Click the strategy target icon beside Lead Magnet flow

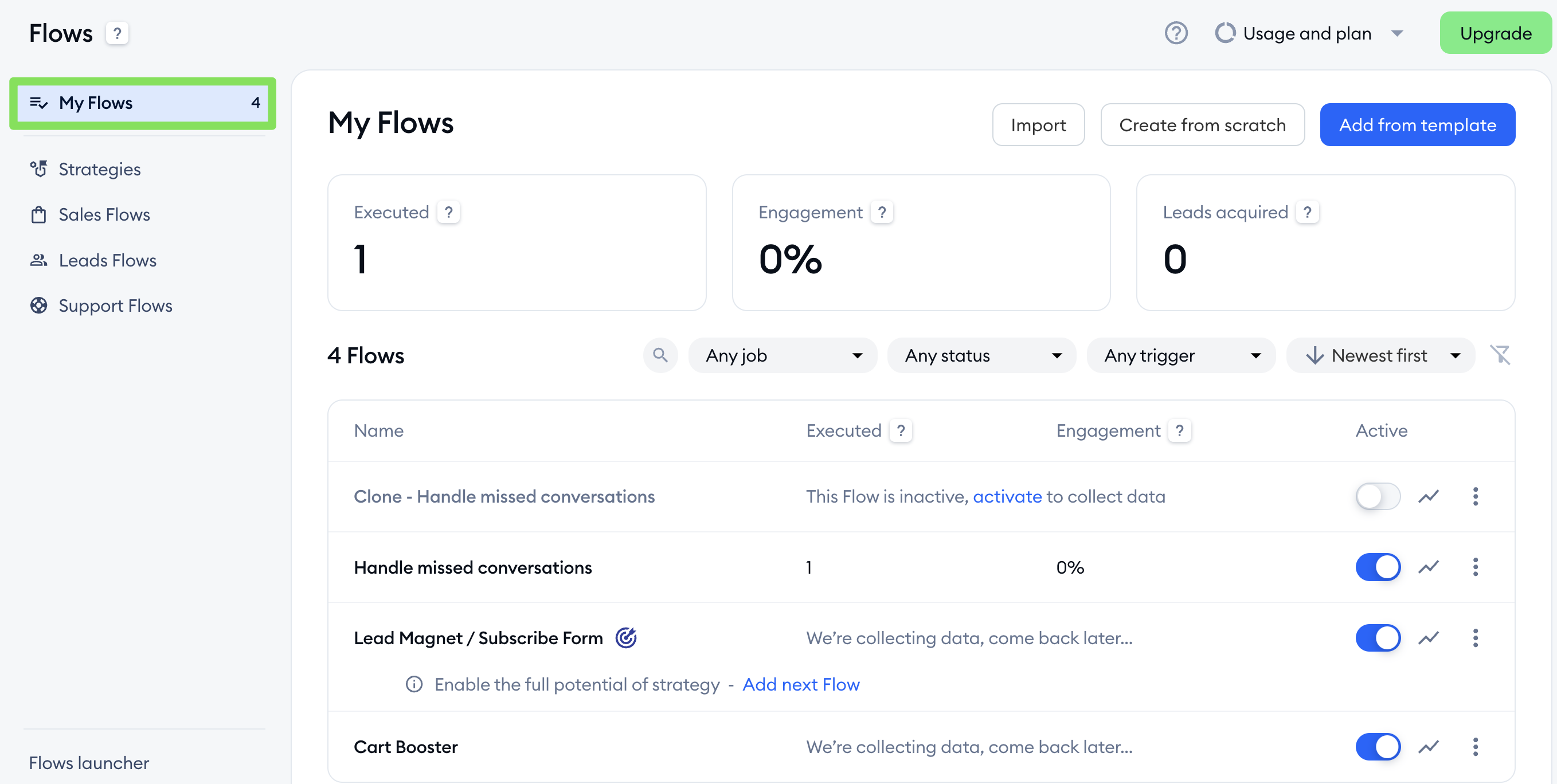[x=626, y=637]
